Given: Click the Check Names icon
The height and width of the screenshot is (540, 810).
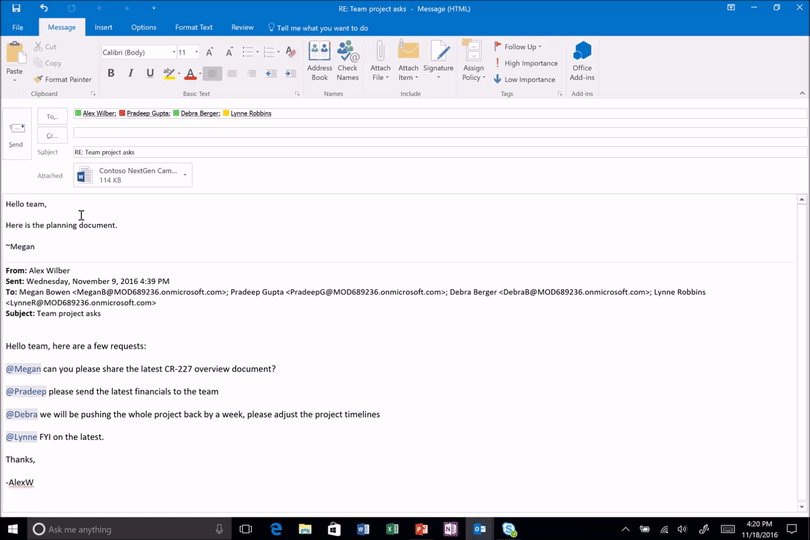Looking at the screenshot, I should pyautogui.click(x=347, y=61).
